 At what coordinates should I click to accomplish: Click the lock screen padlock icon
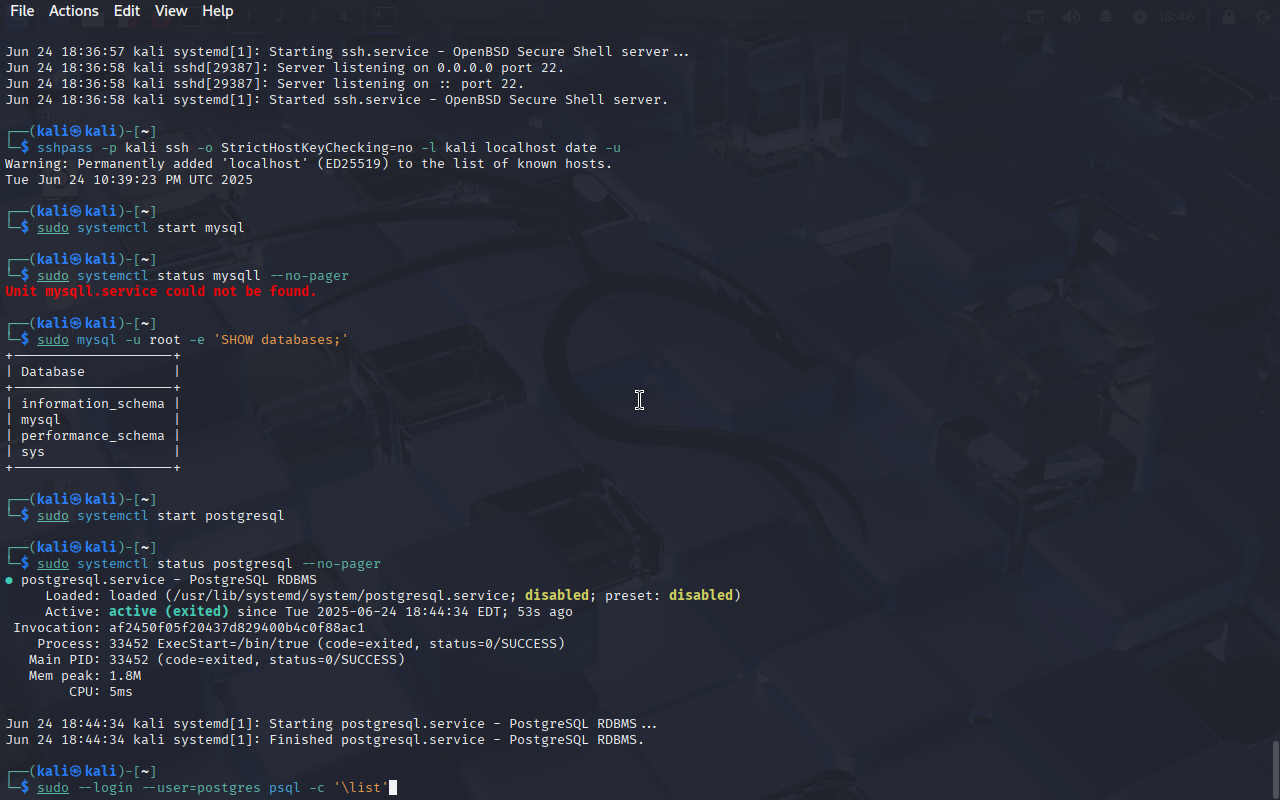[1228, 17]
